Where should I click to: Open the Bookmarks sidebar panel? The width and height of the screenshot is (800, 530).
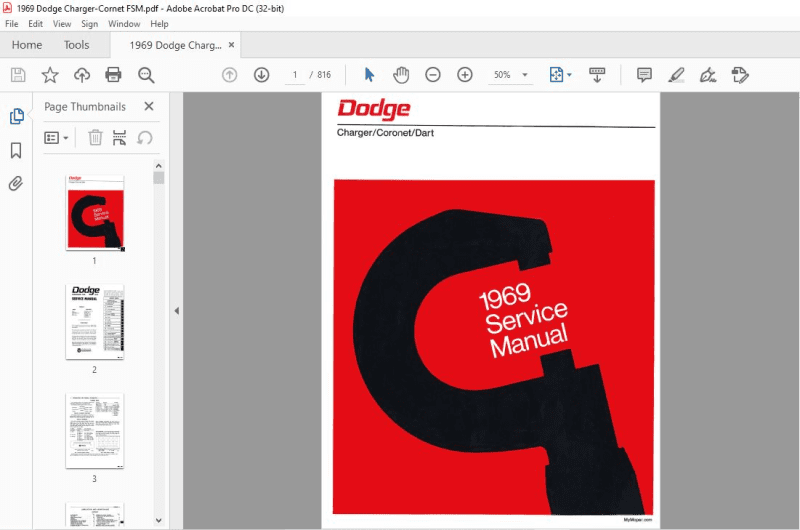[x=16, y=150]
